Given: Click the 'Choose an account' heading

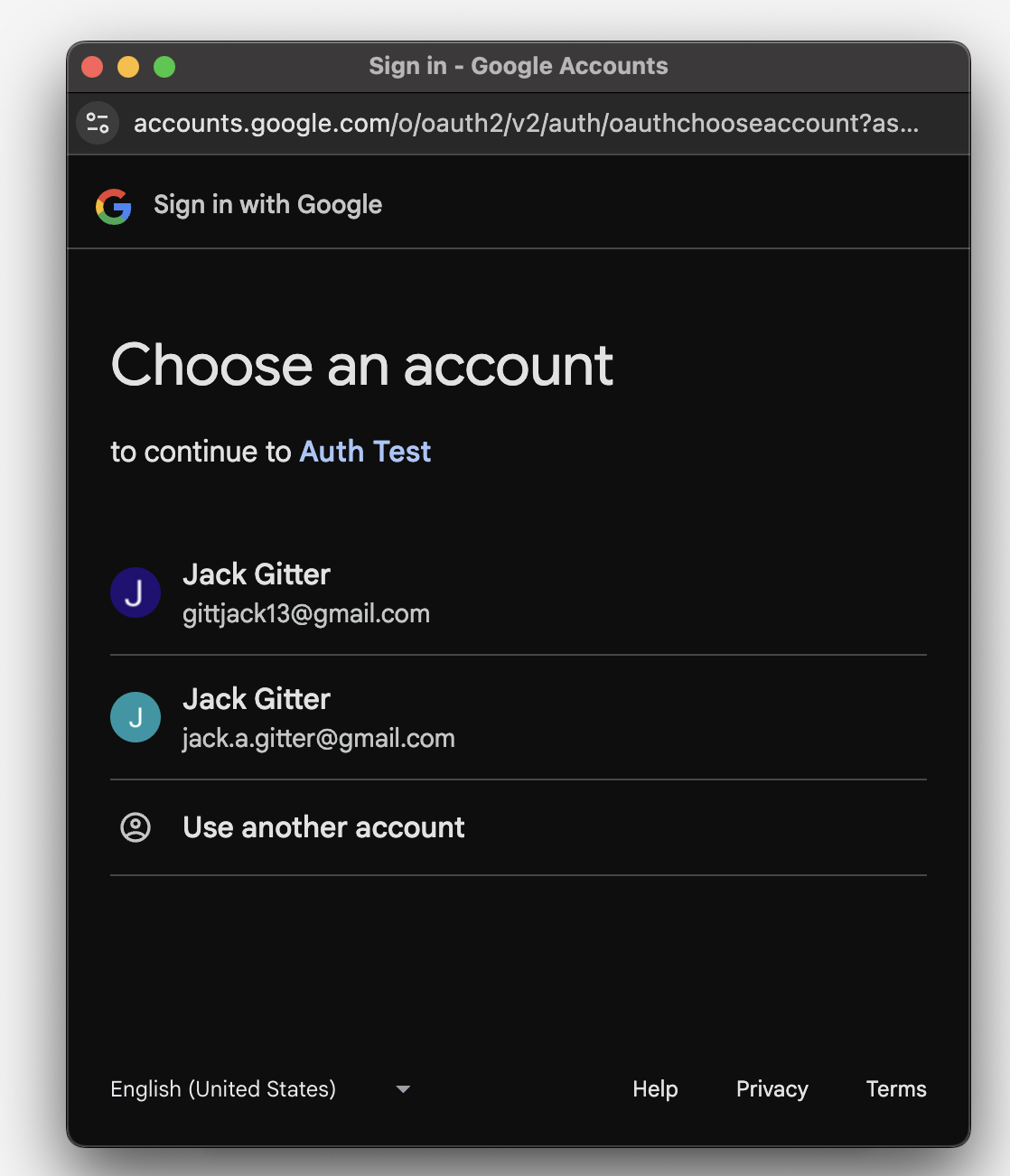Looking at the screenshot, I should point(361,366).
